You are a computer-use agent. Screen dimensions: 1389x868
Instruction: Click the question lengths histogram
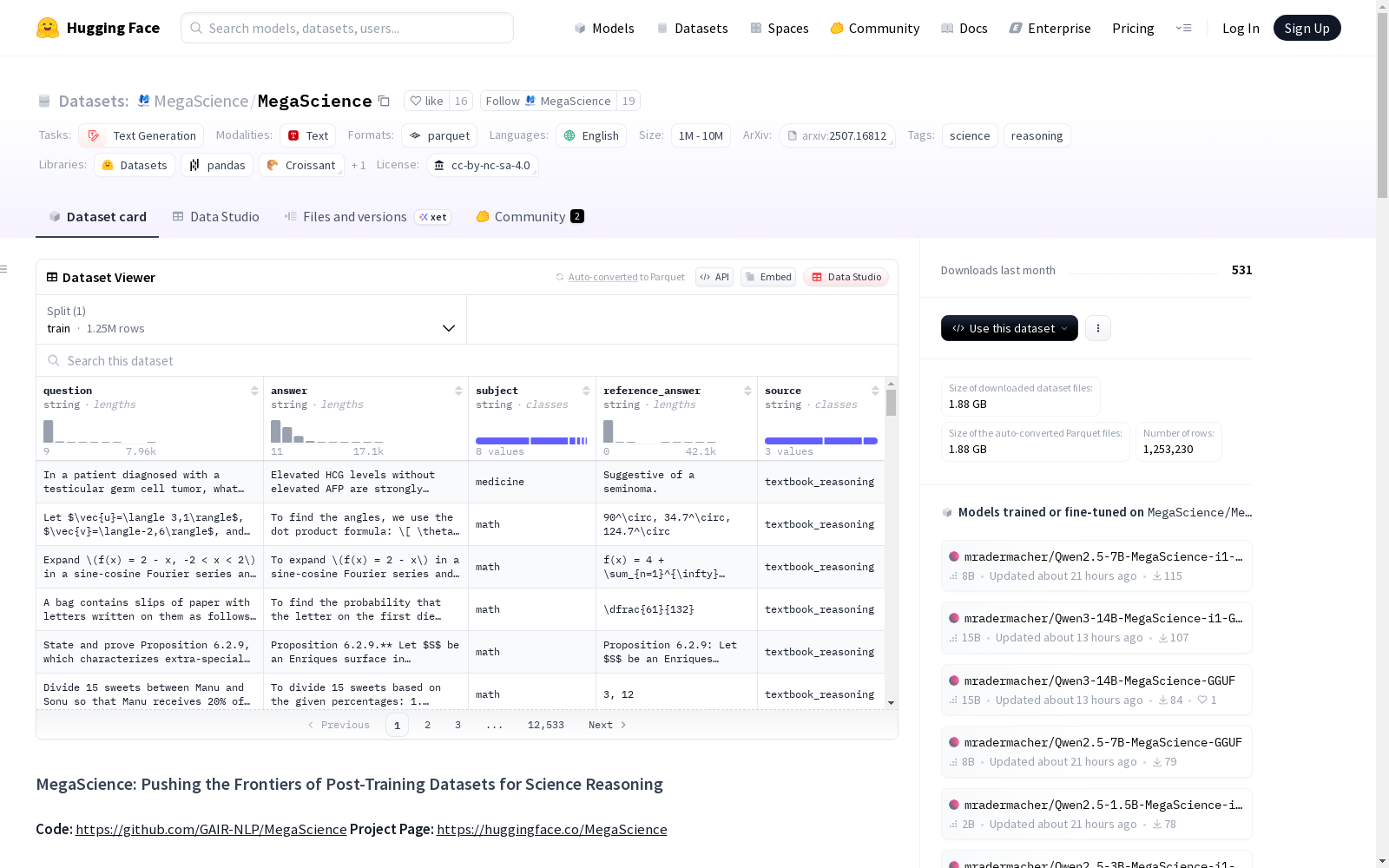pyautogui.click(x=100, y=431)
